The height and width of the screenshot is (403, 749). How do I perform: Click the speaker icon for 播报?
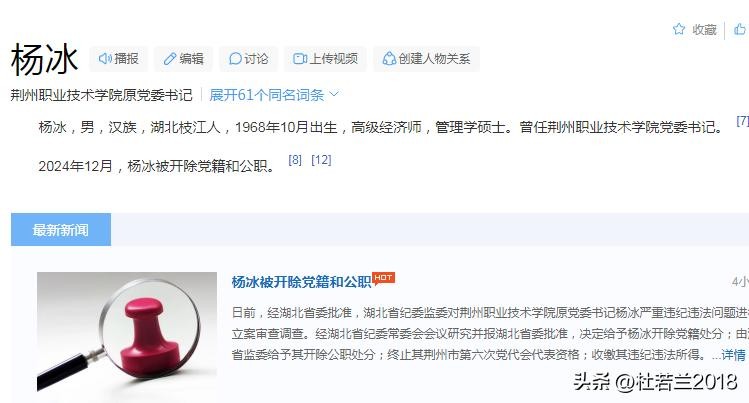[x=105, y=59]
